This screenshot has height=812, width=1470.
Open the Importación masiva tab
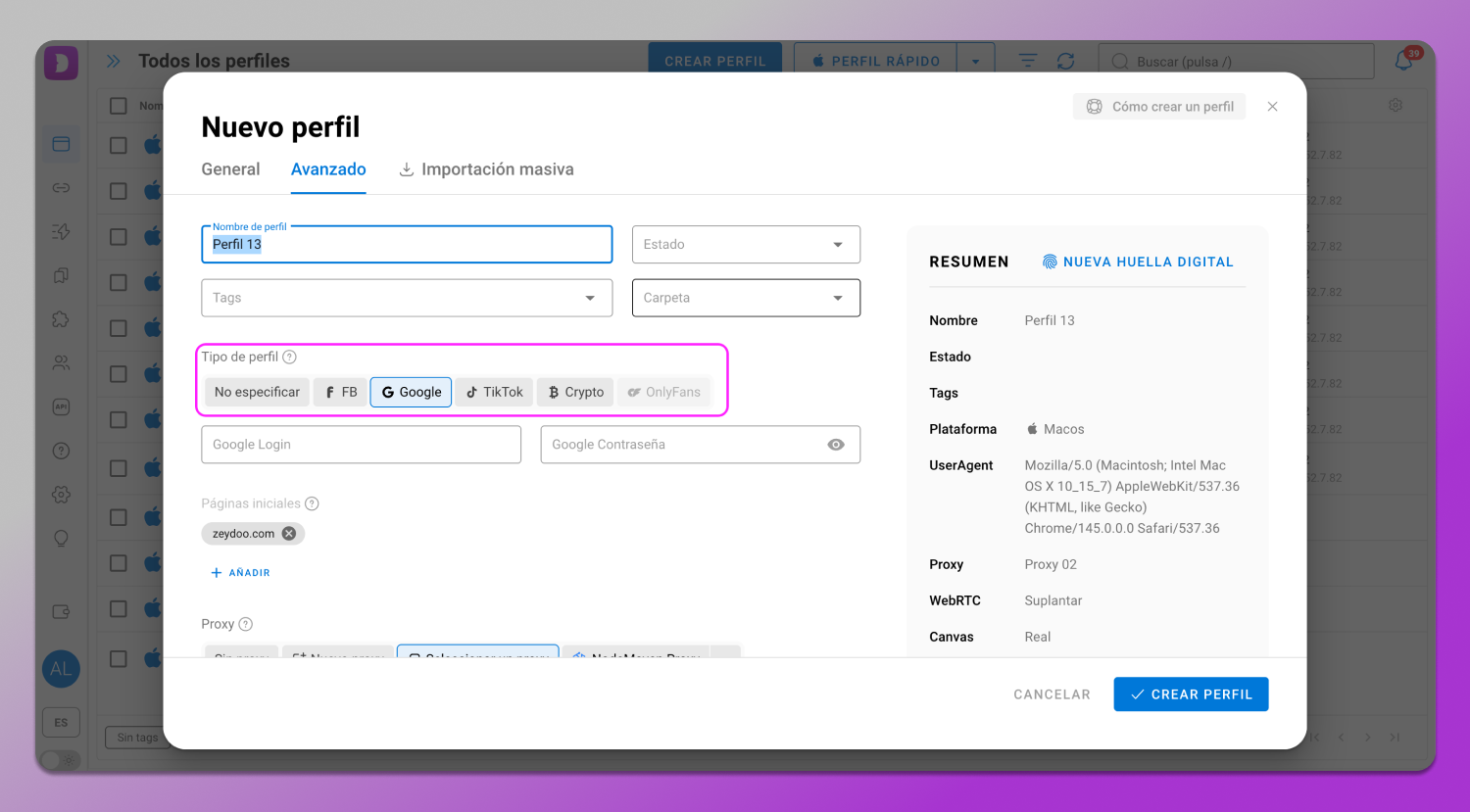point(487,169)
